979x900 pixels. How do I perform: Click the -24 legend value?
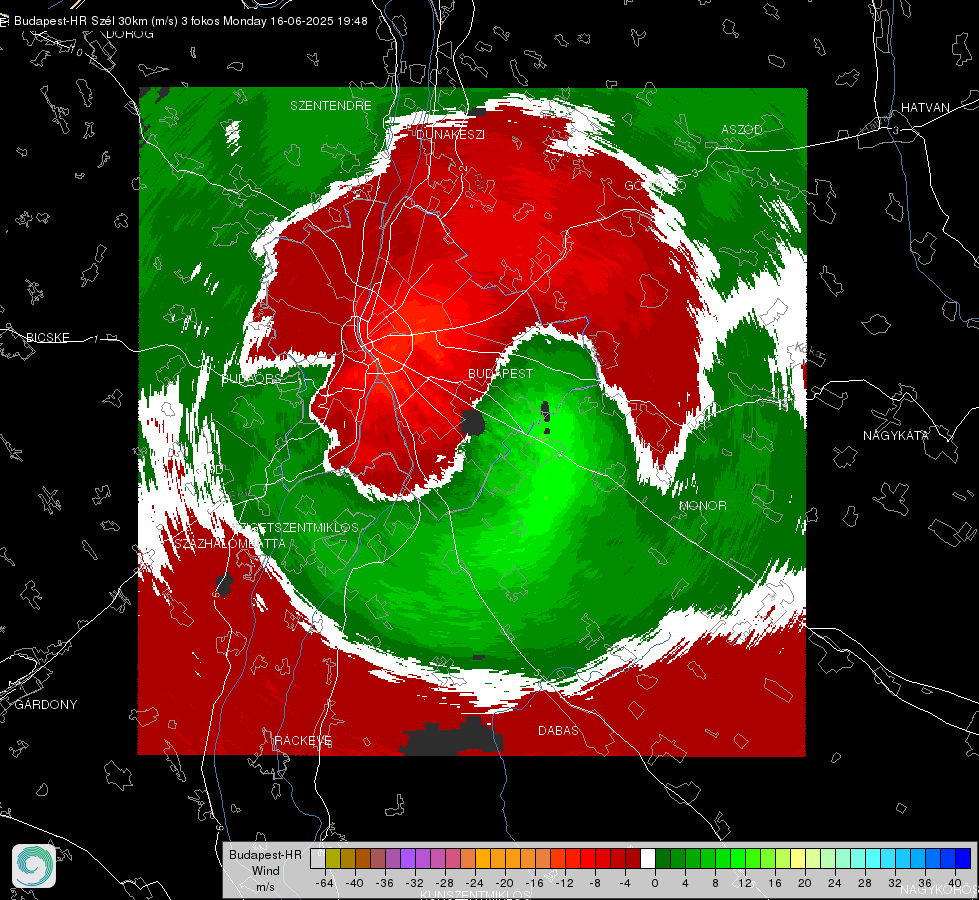point(475,883)
